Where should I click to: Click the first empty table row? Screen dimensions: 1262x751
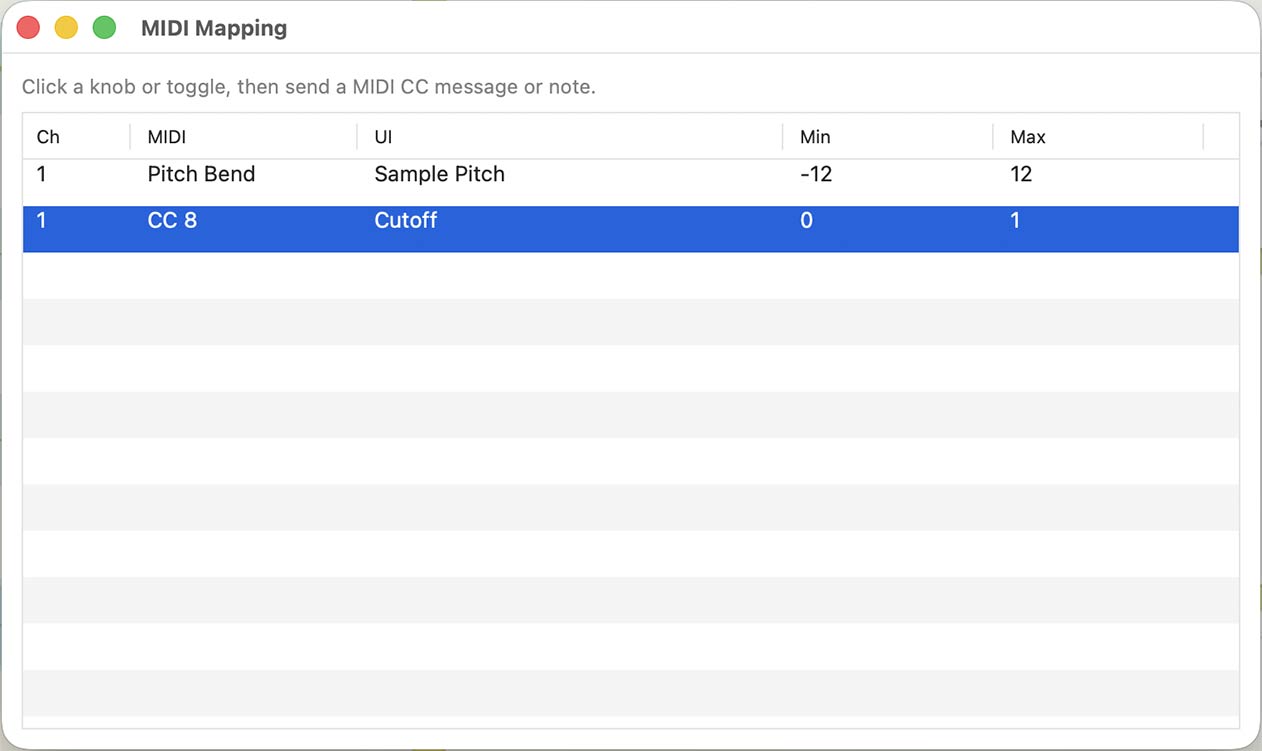pyautogui.click(x=630, y=275)
